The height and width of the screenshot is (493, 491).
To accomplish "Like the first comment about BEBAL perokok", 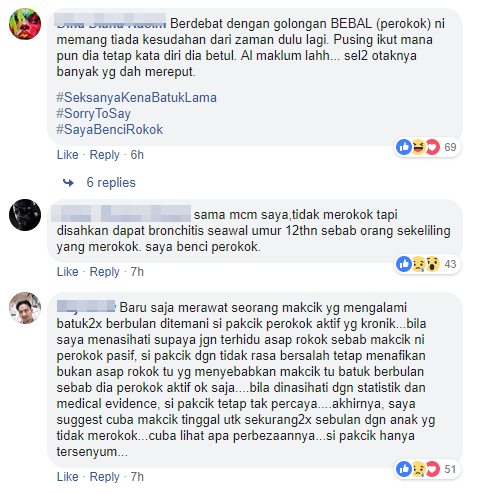I will [x=68, y=155].
